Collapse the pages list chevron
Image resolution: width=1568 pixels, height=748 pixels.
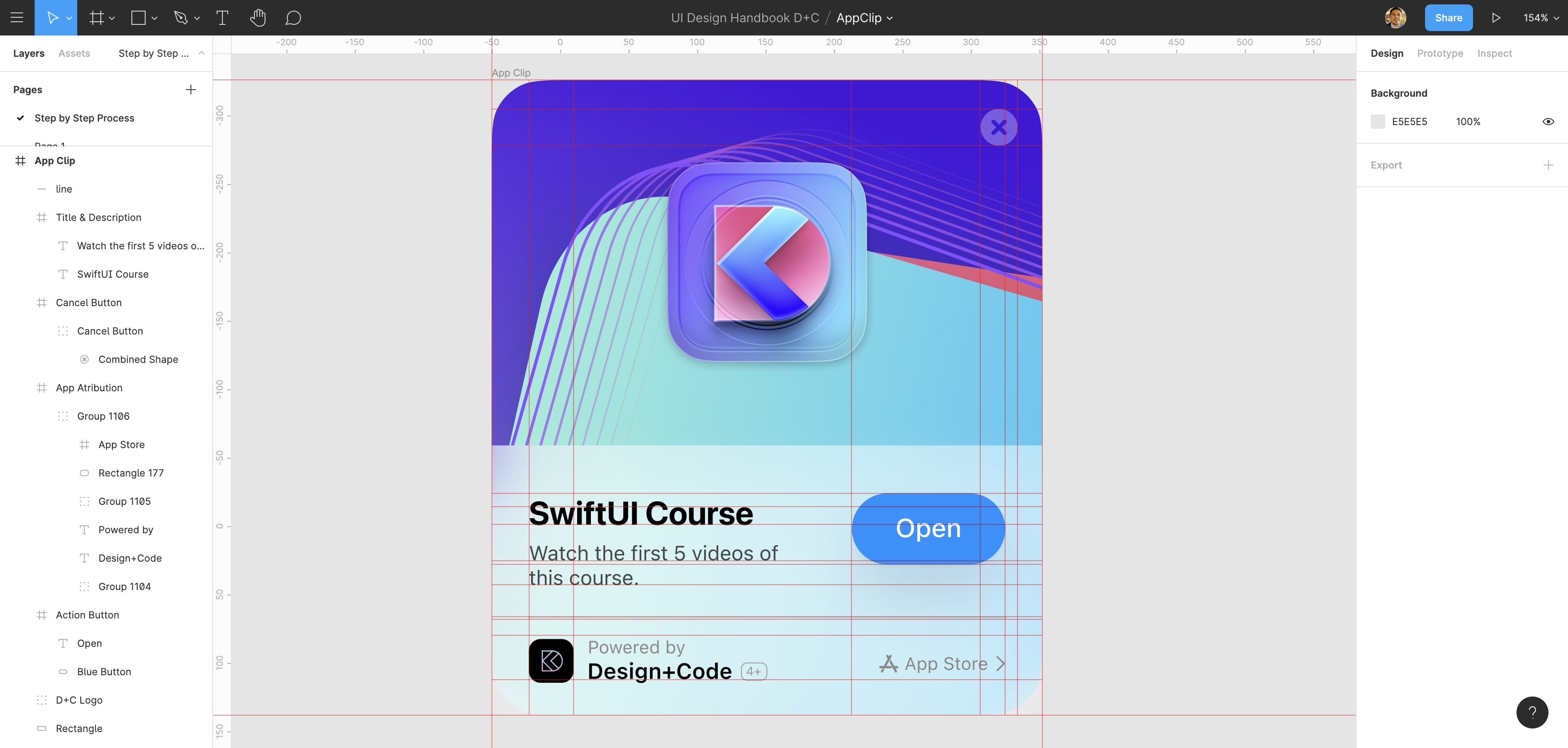202,54
